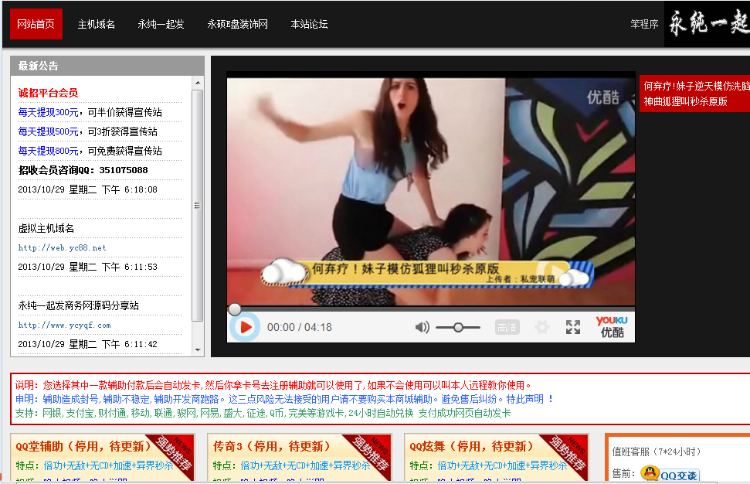Image resolution: width=750 pixels, height=484 pixels.
Task: Click the video progress bar handle
Action: [x=234, y=309]
